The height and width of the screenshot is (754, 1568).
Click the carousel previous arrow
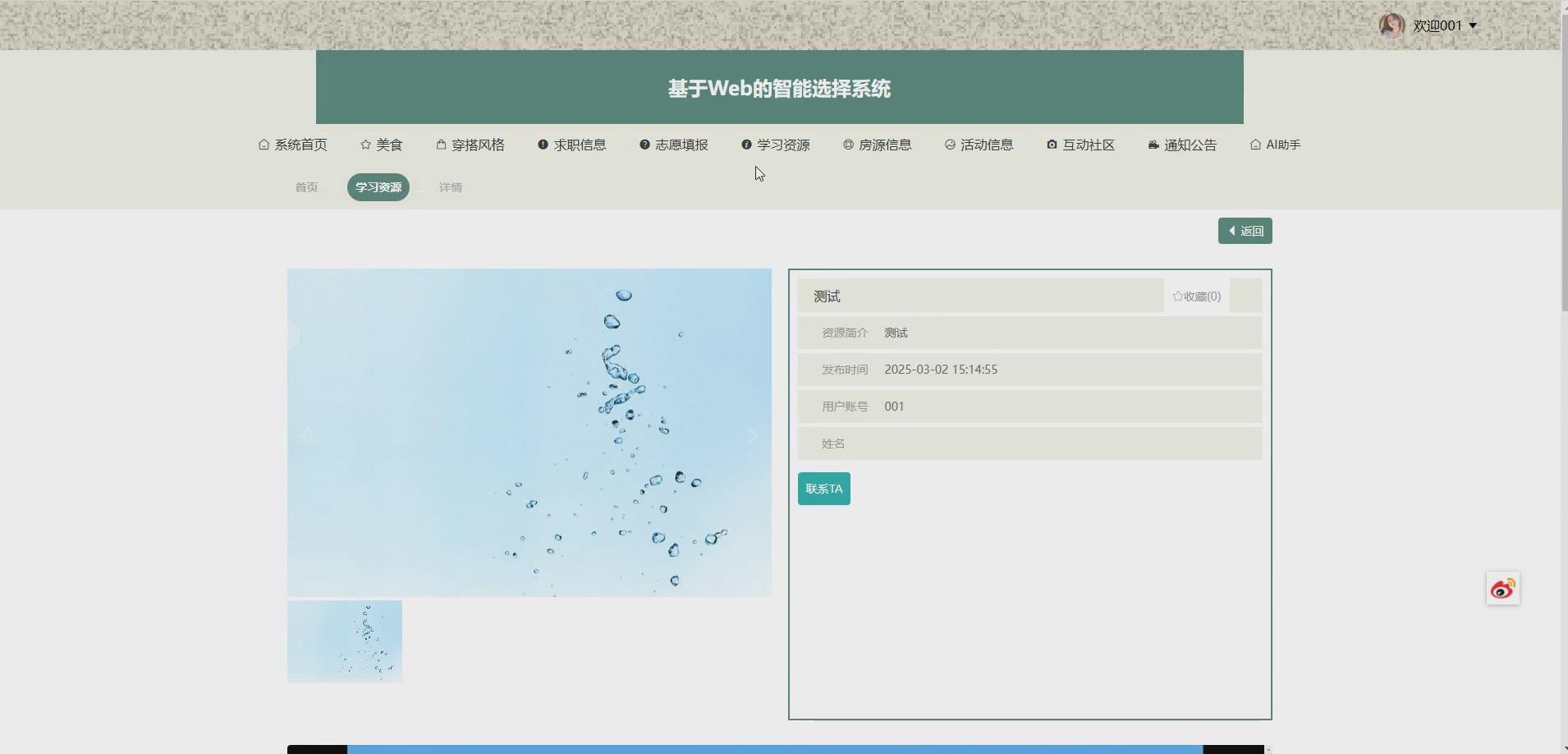[305, 434]
